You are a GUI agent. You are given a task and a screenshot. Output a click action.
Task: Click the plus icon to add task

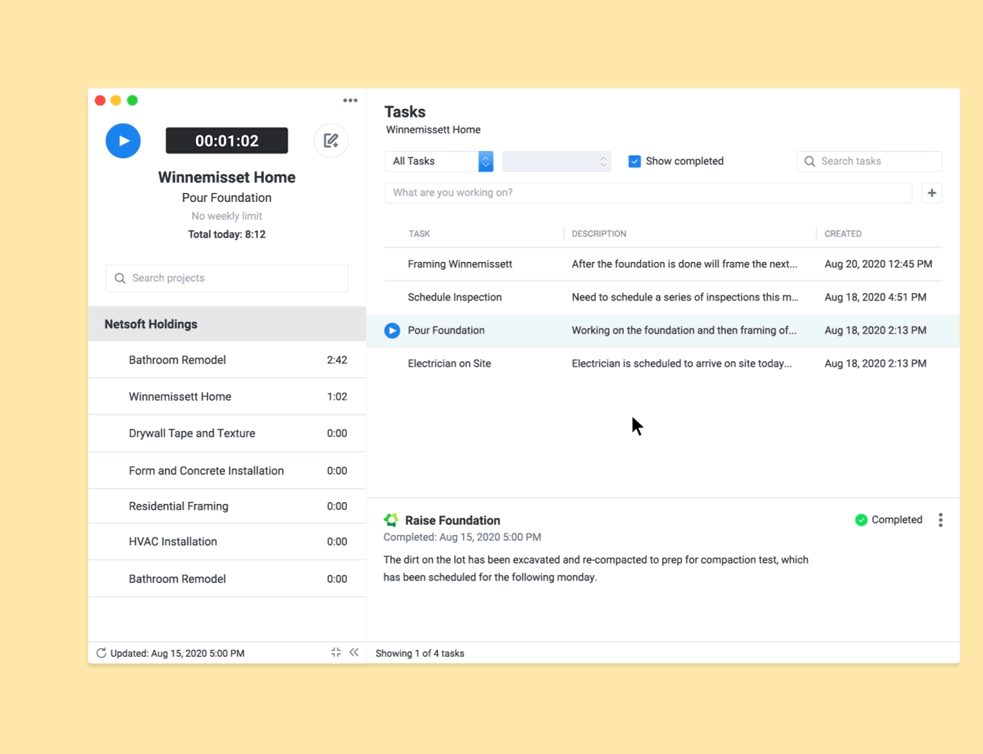coord(932,193)
